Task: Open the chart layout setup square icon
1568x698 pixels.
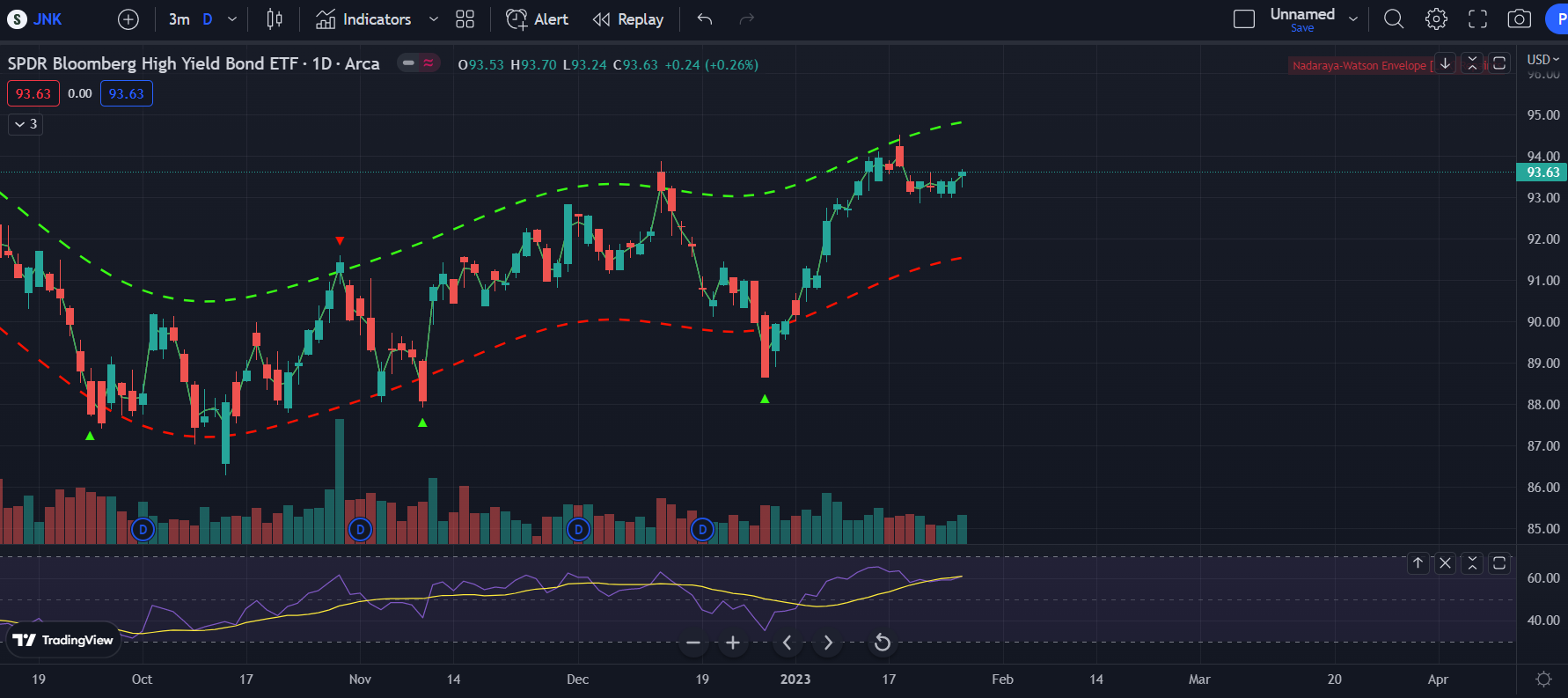Action: tap(1244, 19)
